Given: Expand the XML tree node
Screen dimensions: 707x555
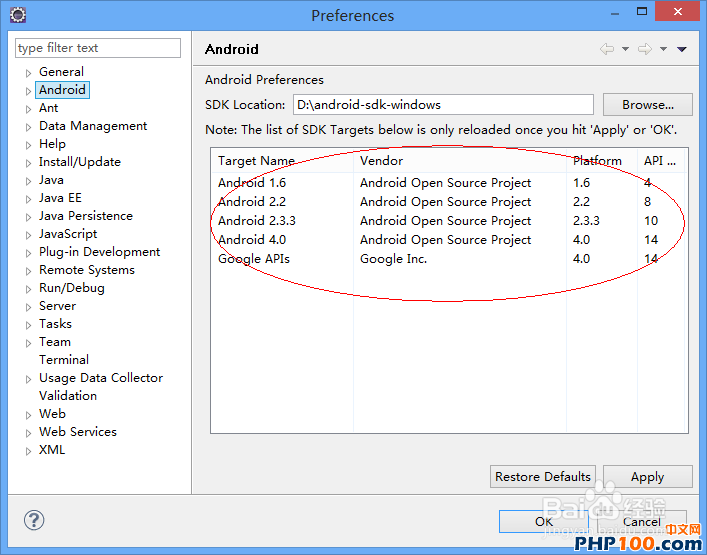Looking at the screenshot, I should [x=28, y=451].
